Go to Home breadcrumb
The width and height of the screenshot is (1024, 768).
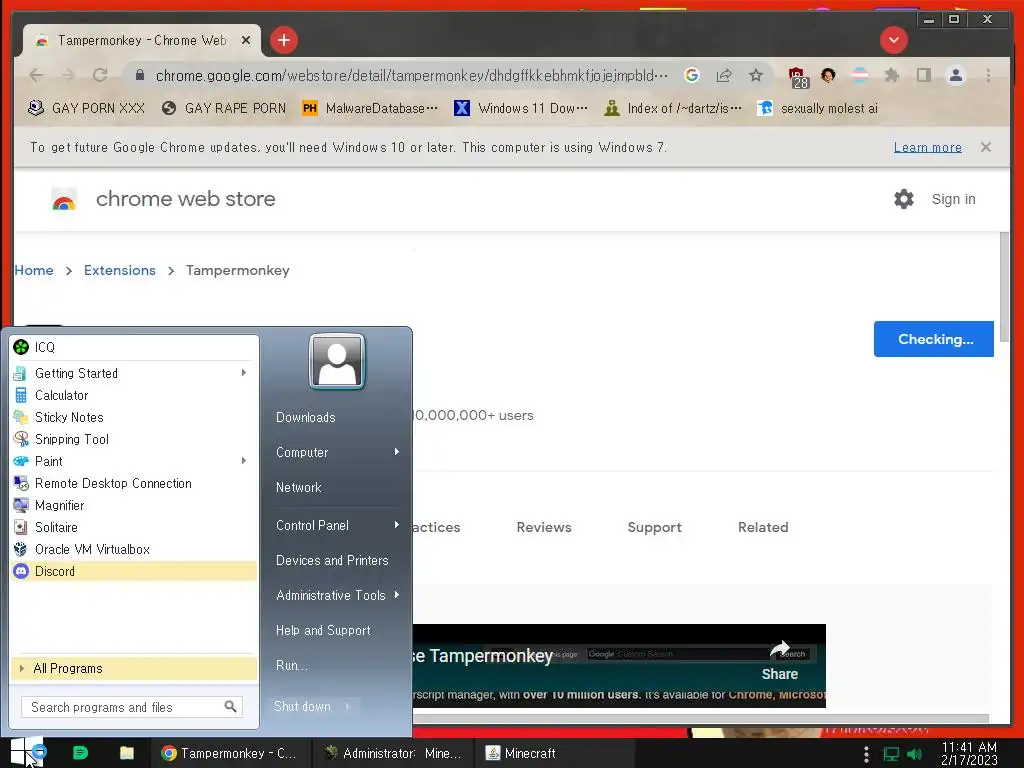[34, 270]
